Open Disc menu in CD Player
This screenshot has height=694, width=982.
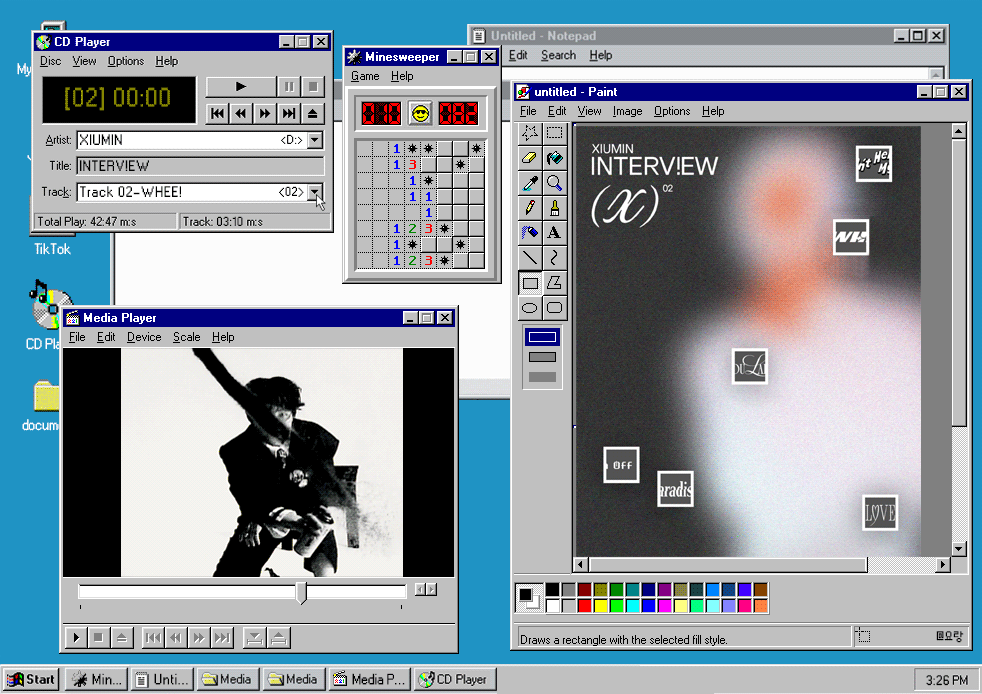pyautogui.click(x=51, y=61)
